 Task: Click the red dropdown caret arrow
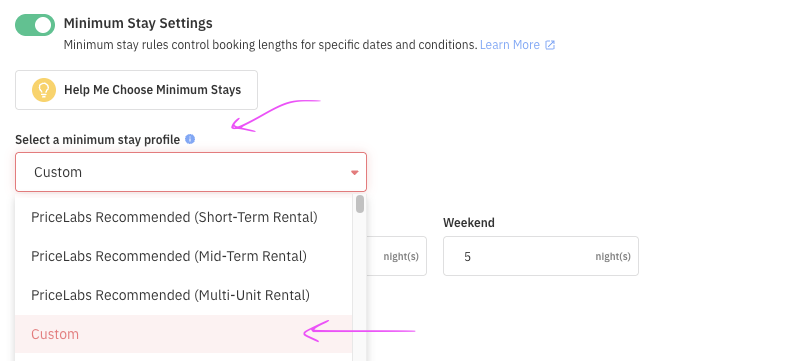coord(354,173)
